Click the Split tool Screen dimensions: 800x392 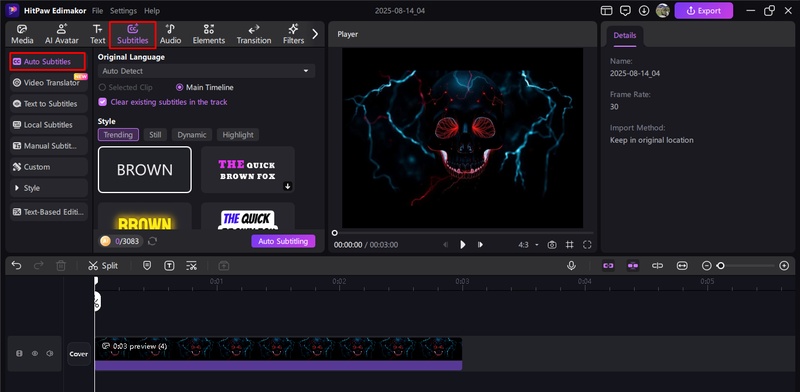(103, 265)
